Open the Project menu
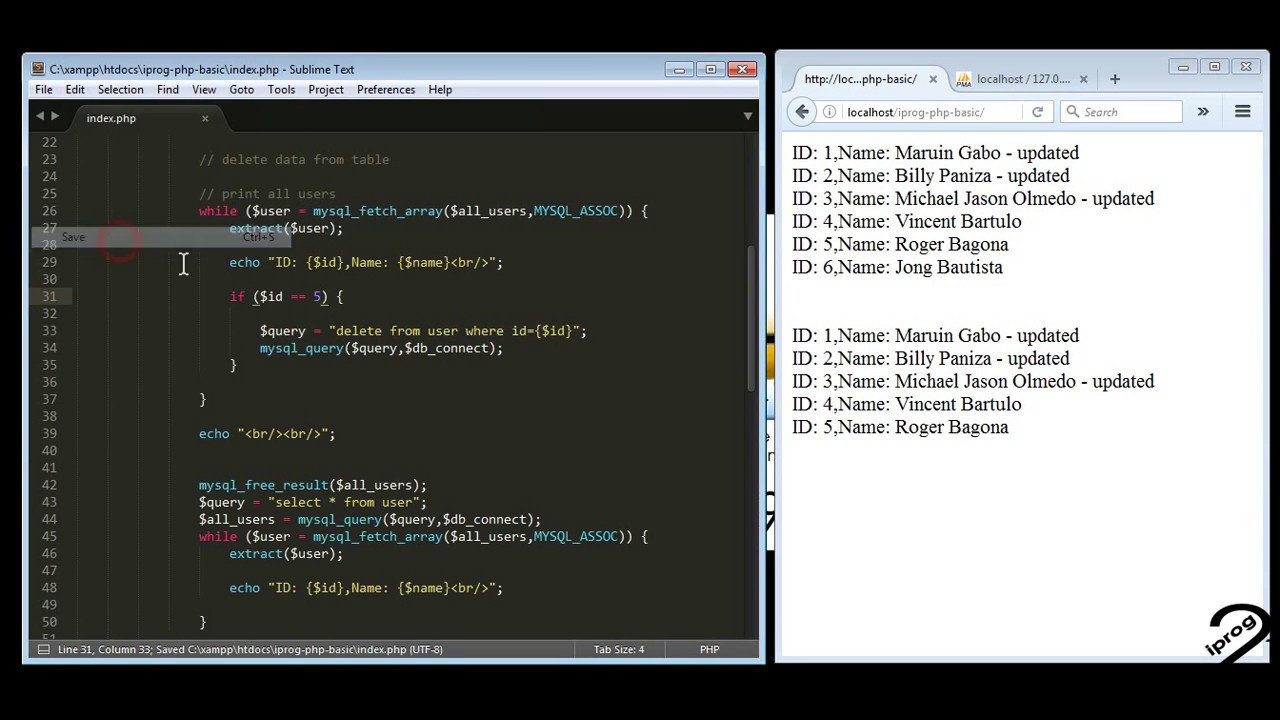The height and width of the screenshot is (720, 1280). 326,89
